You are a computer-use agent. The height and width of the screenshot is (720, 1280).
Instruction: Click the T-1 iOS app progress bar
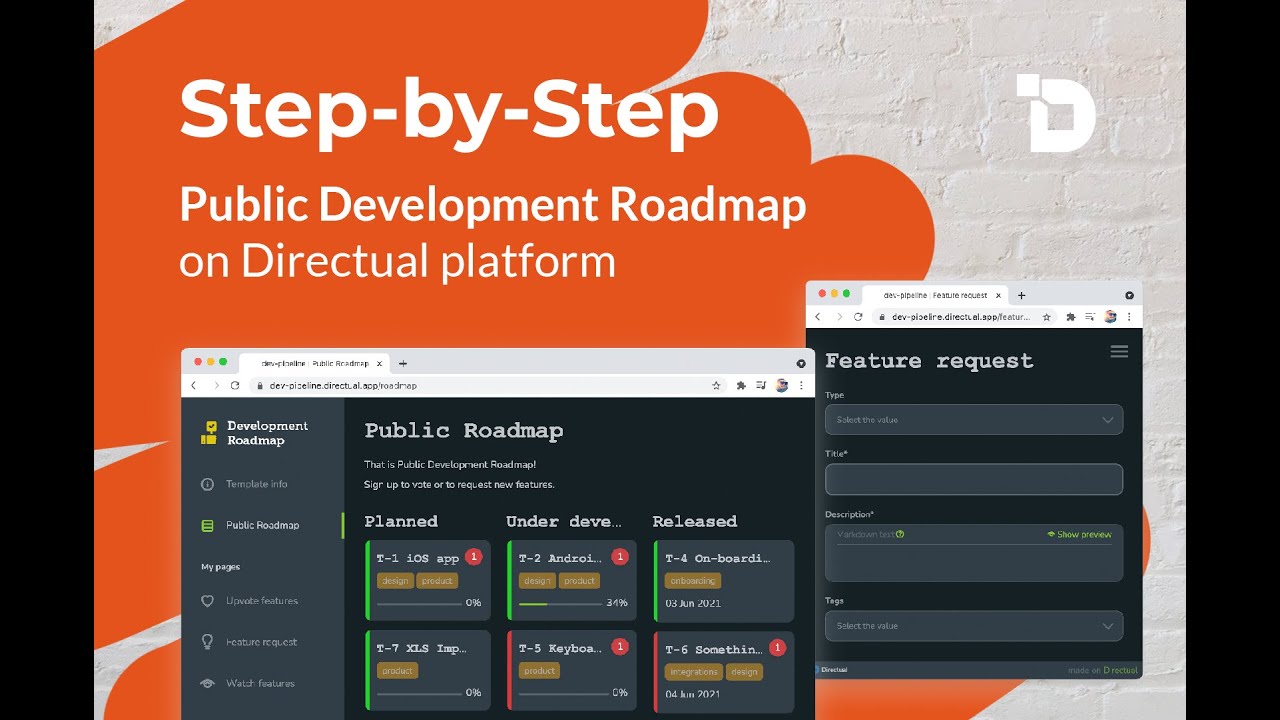tap(419, 604)
